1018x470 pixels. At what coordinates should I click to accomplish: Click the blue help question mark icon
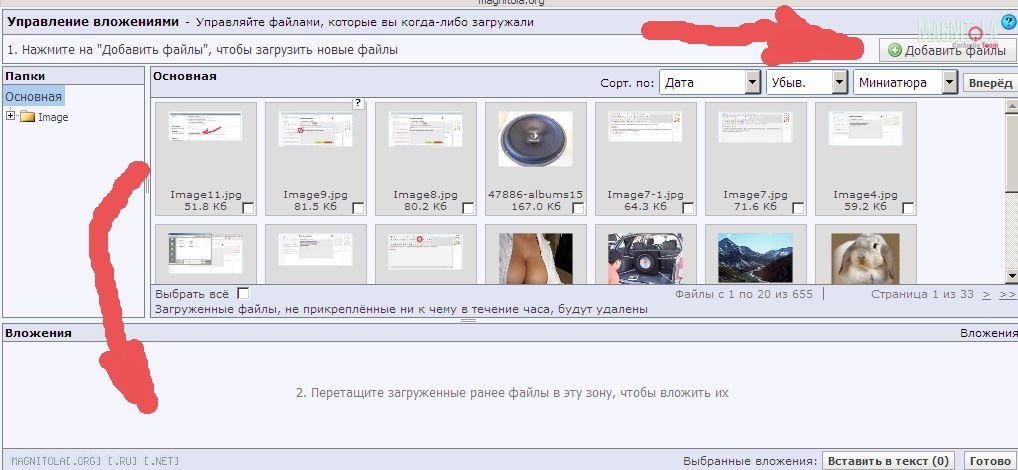1008,21
